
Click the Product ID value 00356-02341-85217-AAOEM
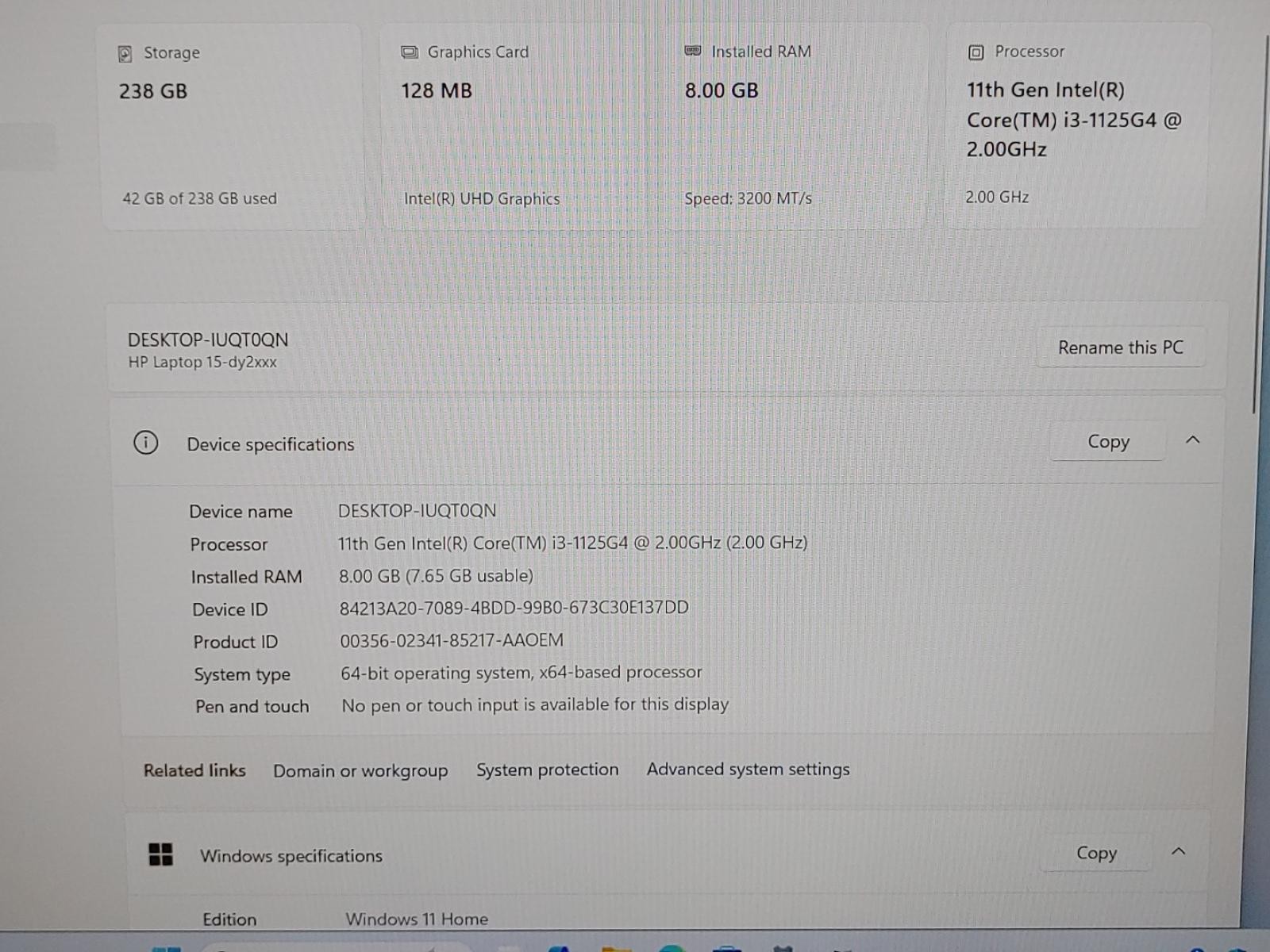[452, 640]
